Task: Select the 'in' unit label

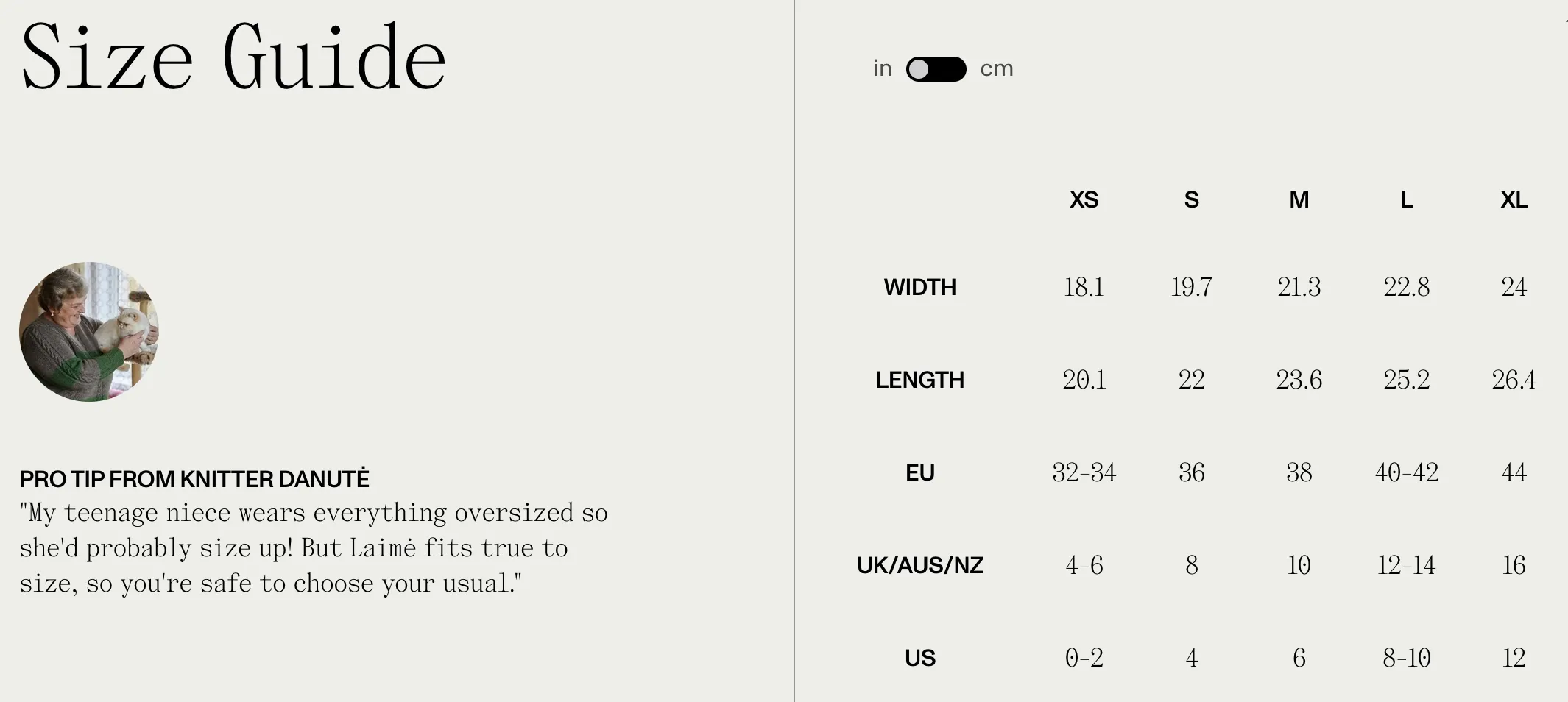Action: [x=882, y=68]
